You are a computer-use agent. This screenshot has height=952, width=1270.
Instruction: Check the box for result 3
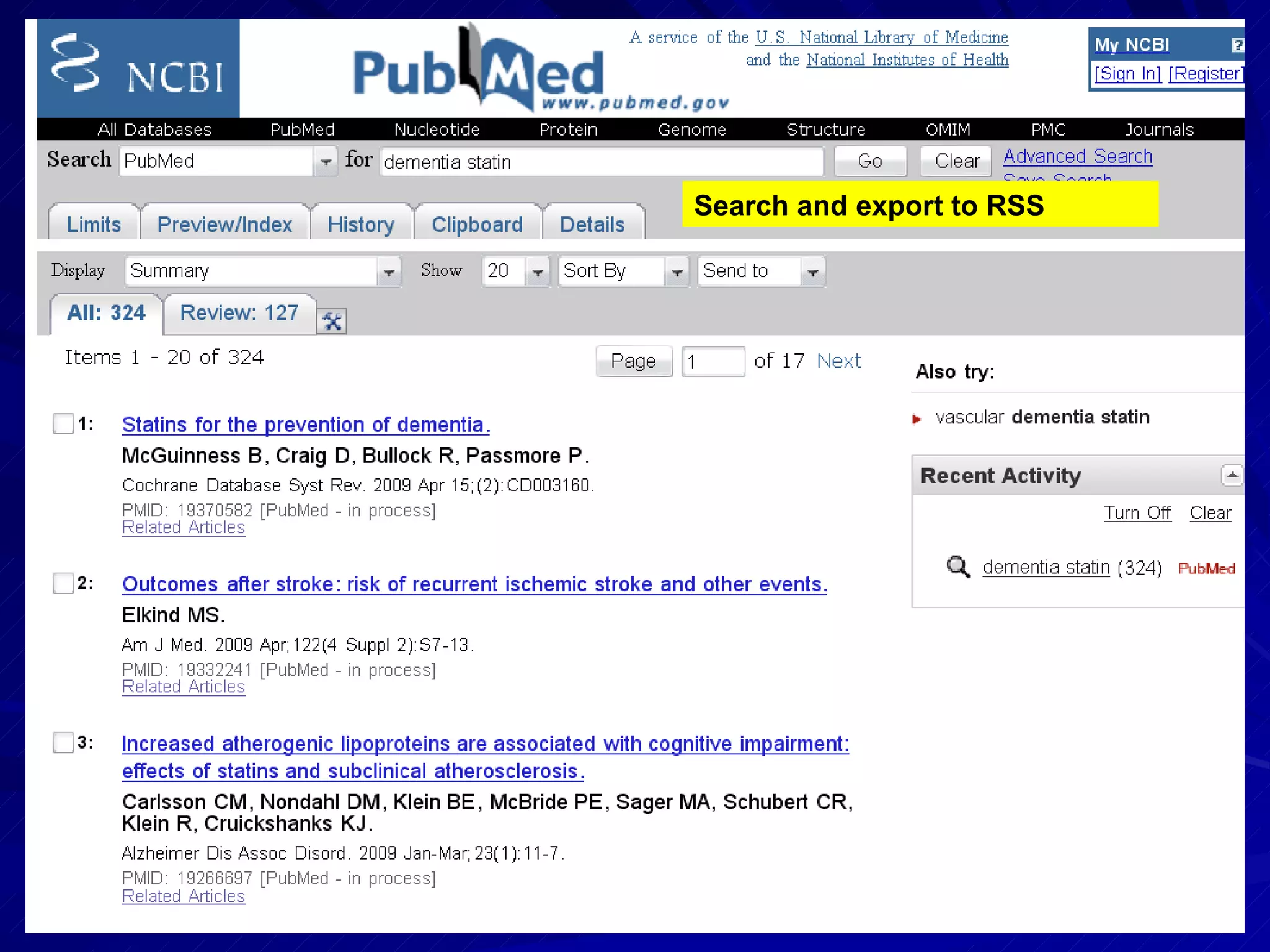(63, 743)
